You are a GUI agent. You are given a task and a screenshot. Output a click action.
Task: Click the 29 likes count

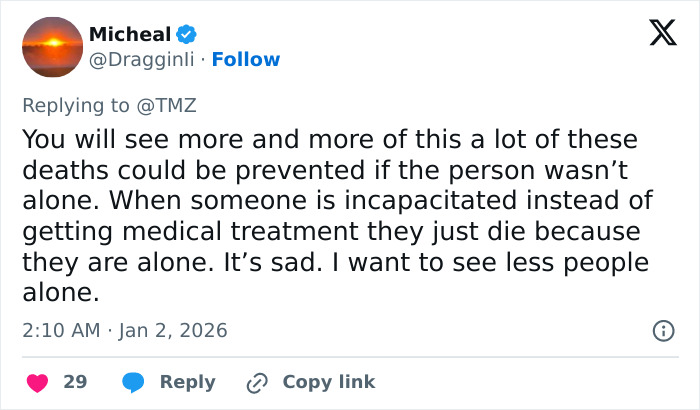pos(75,382)
